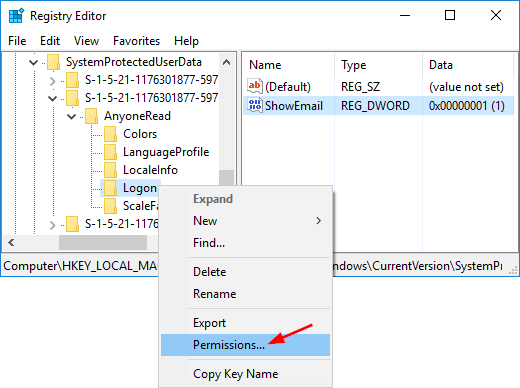Choose Permissions... from the context menu
This screenshot has height=388, width=520.
coord(245,345)
